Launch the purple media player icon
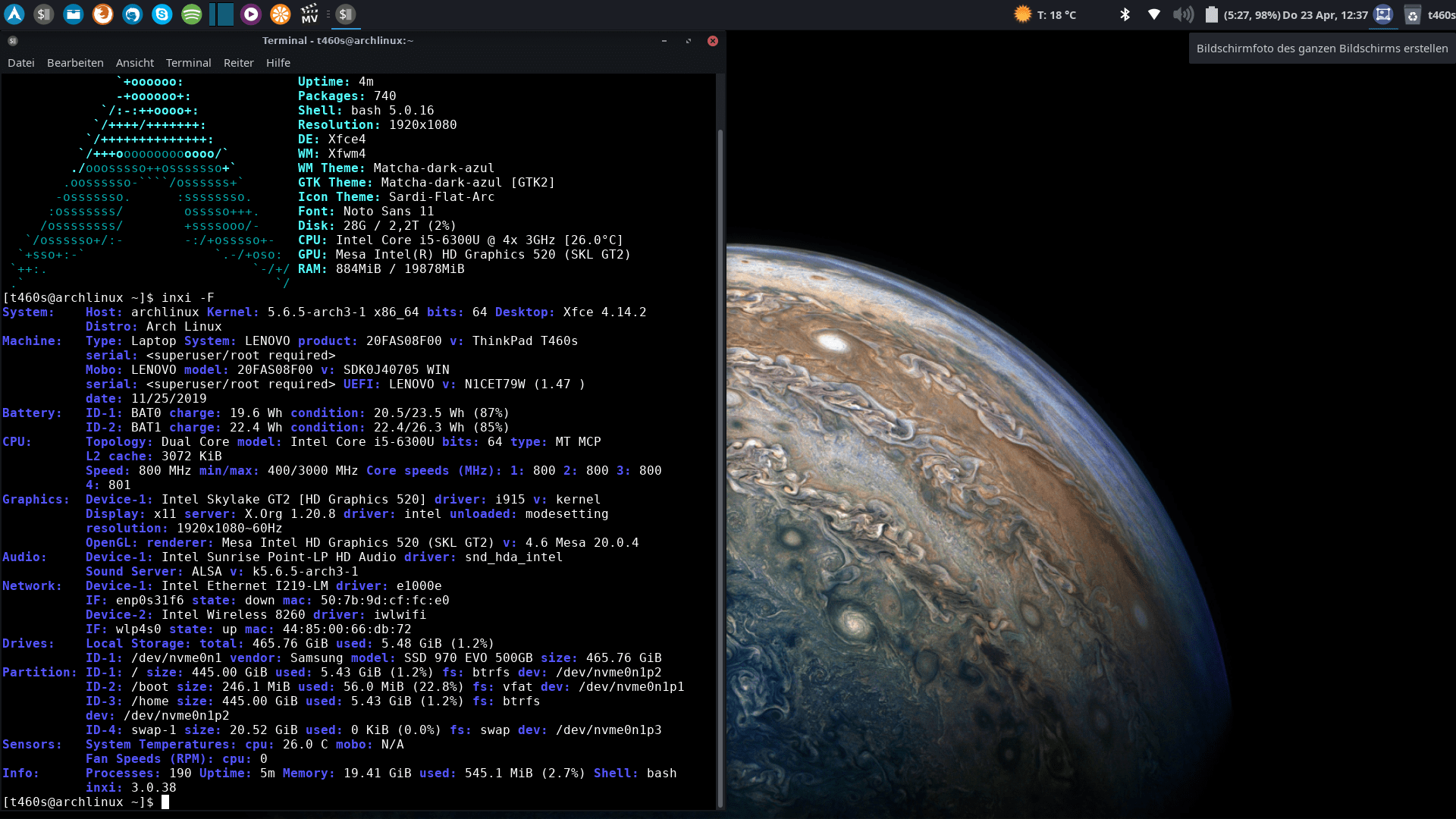Screen dimensions: 1456x819 coord(251,14)
